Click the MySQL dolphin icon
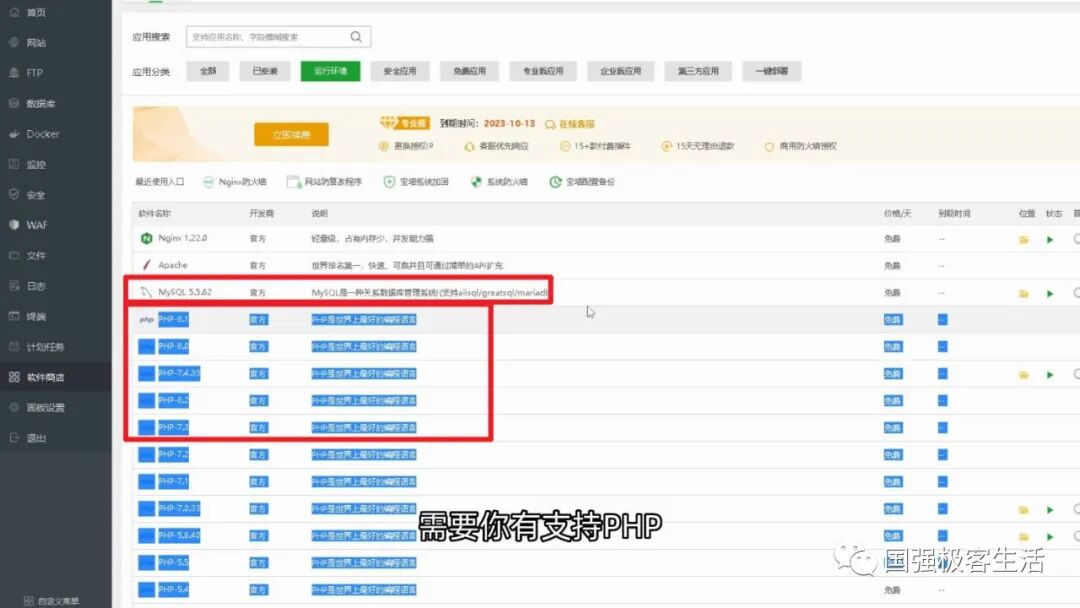This screenshot has height=608, width=1080. pyautogui.click(x=146, y=292)
